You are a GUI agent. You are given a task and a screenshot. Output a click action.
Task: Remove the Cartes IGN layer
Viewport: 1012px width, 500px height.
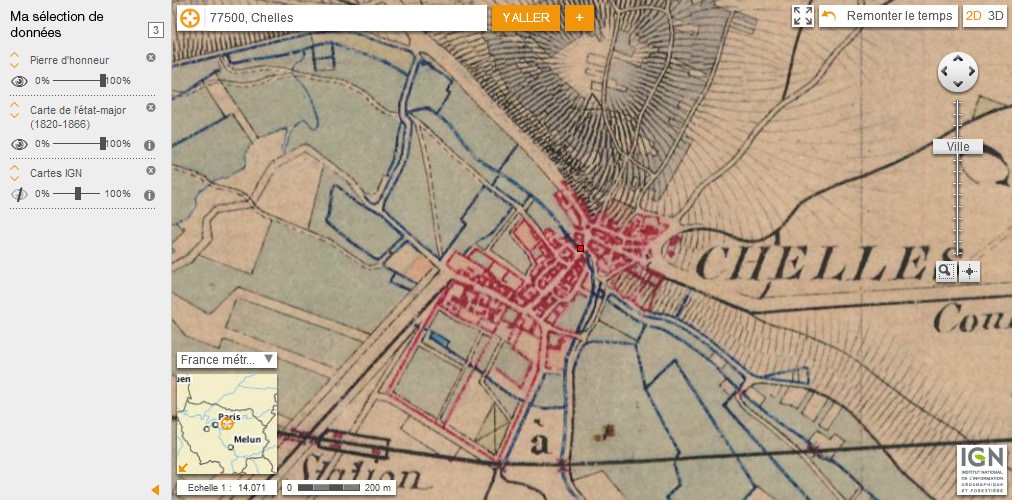coord(150,170)
